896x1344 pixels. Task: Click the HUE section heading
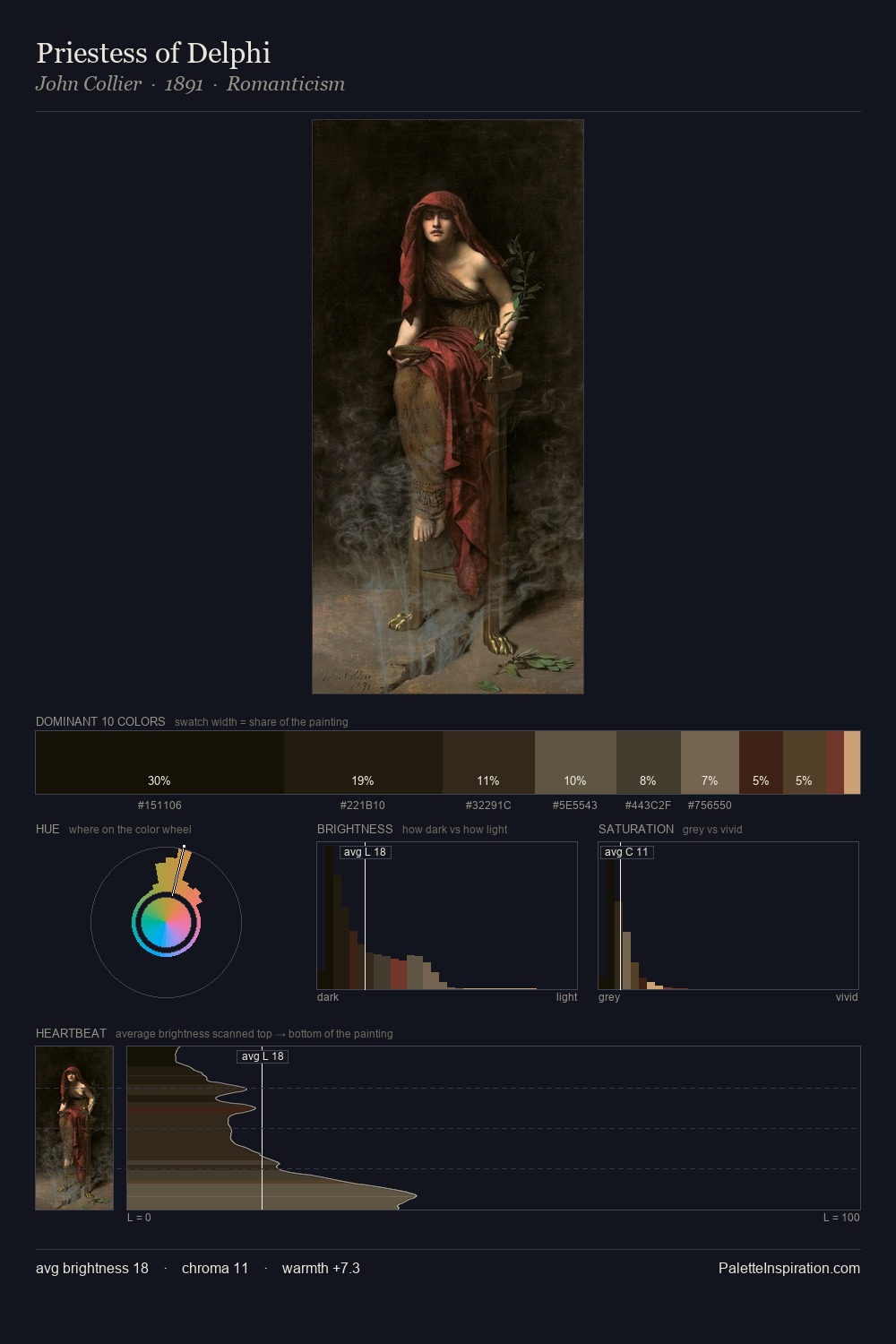[47, 829]
